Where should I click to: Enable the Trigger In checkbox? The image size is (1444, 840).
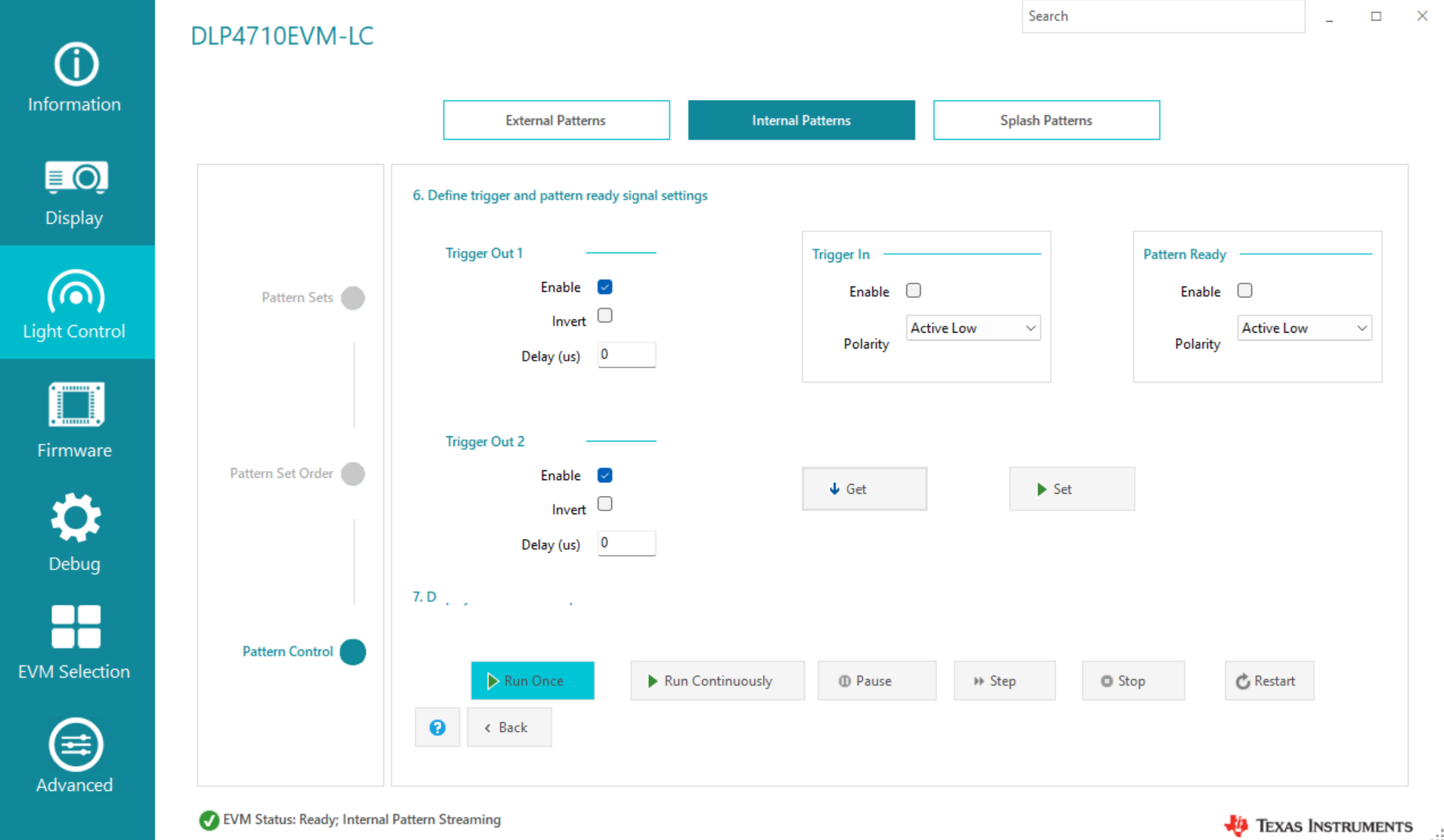coord(914,290)
